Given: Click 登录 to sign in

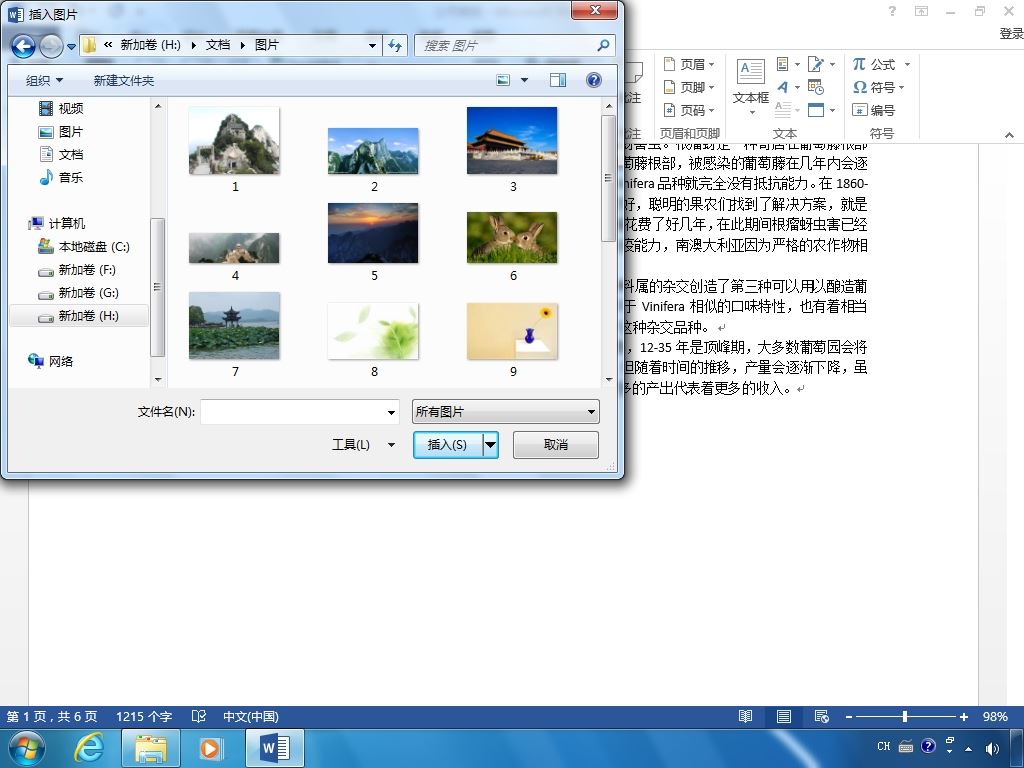Looking at the screenshot, I should (x=1012, y=33).
